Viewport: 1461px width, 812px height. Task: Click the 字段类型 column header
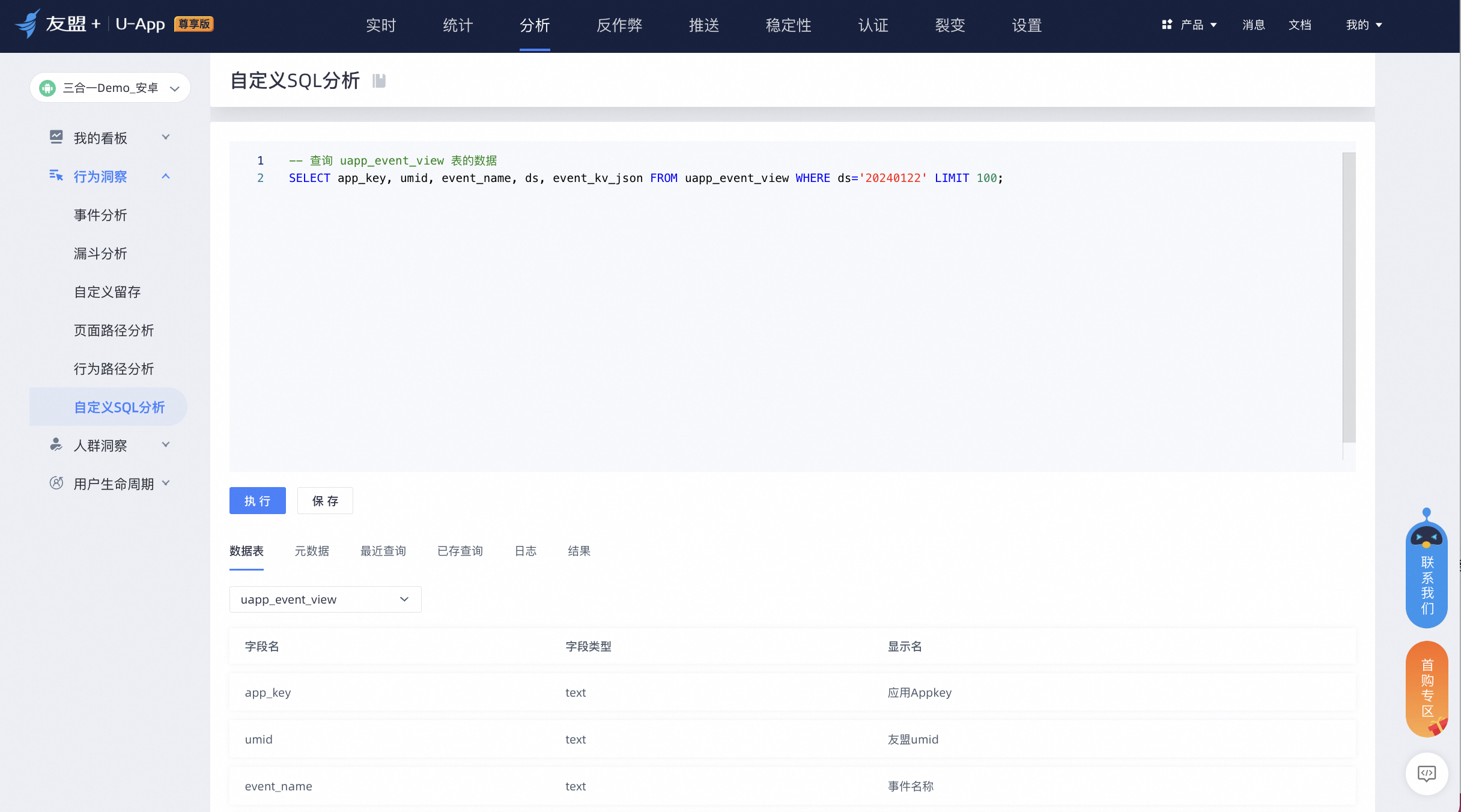click(x=588, y=646)
